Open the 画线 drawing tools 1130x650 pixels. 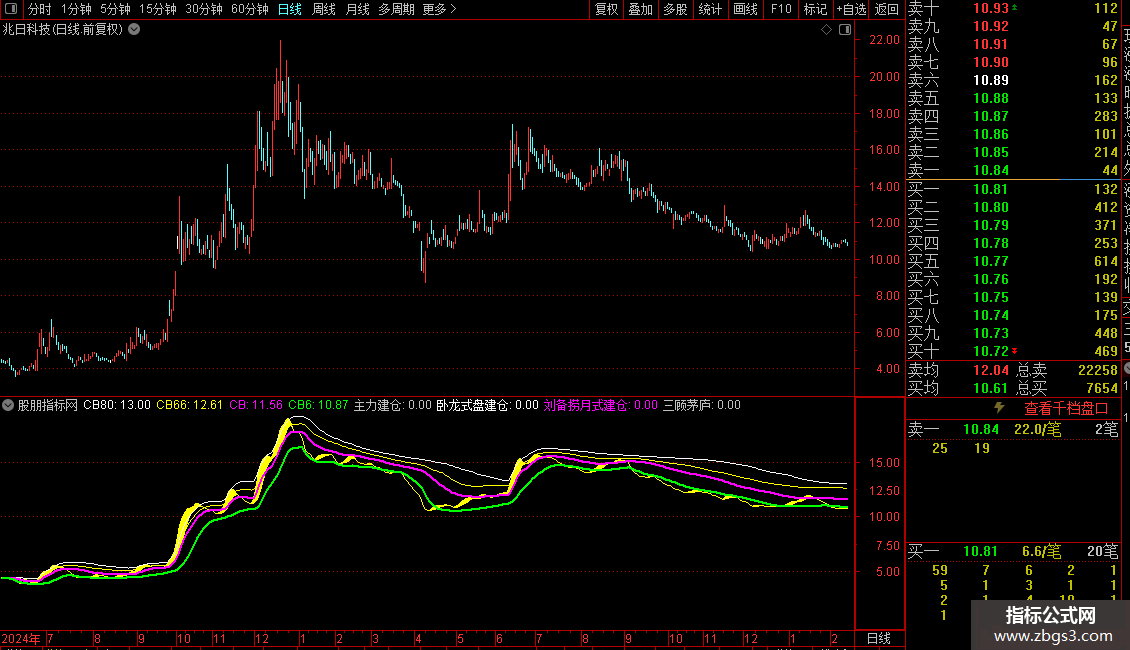coord(745,10)
